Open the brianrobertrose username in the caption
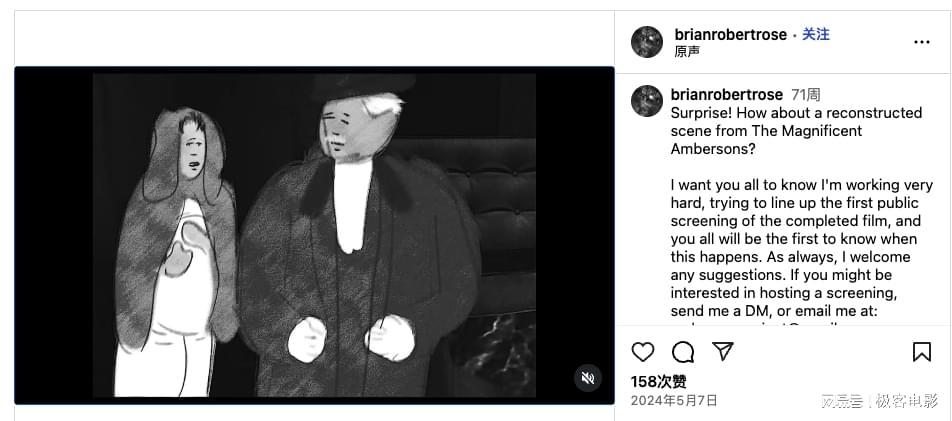This screenshot has height=421, width=952. tap(727, 95)
